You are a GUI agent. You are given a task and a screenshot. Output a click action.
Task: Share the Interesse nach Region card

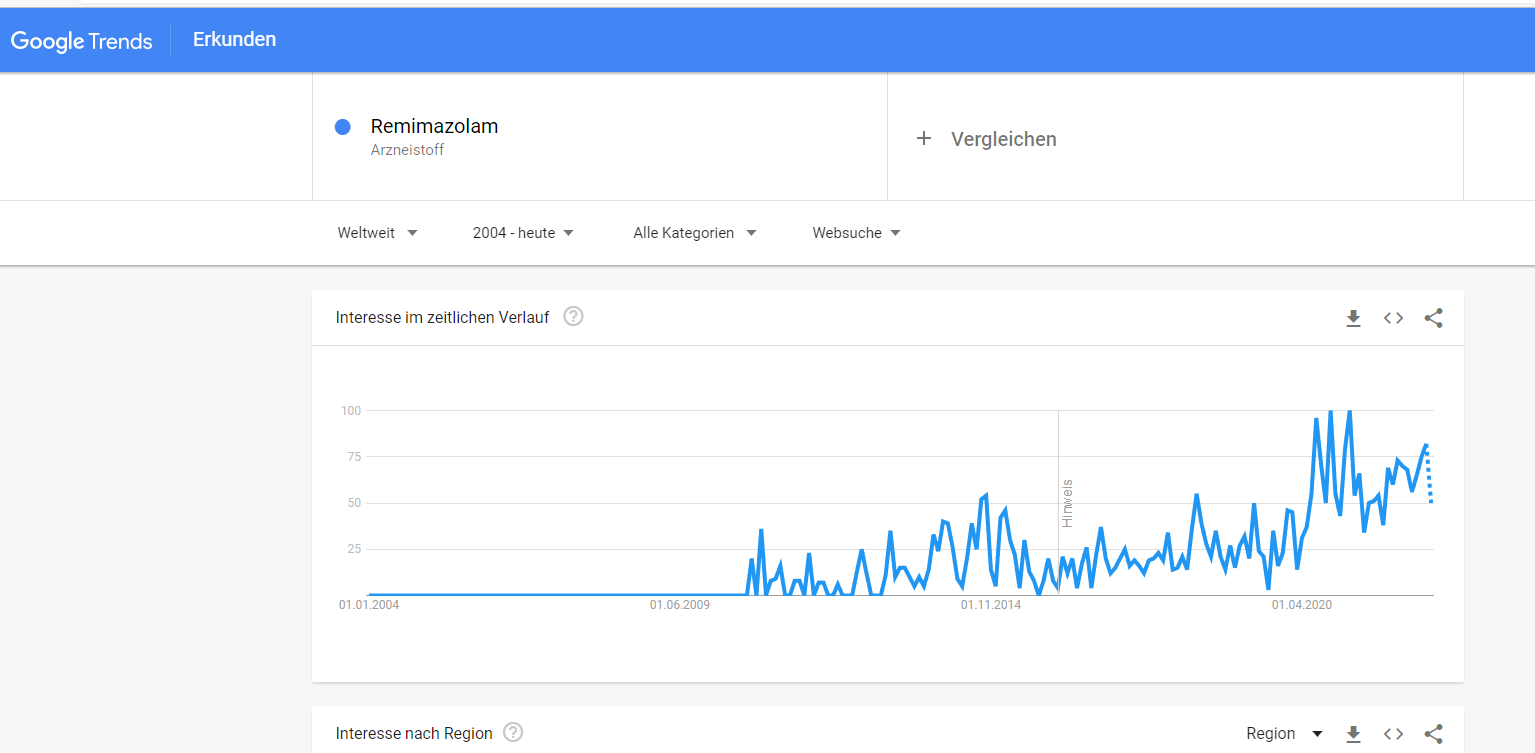tap(1433, 734)
